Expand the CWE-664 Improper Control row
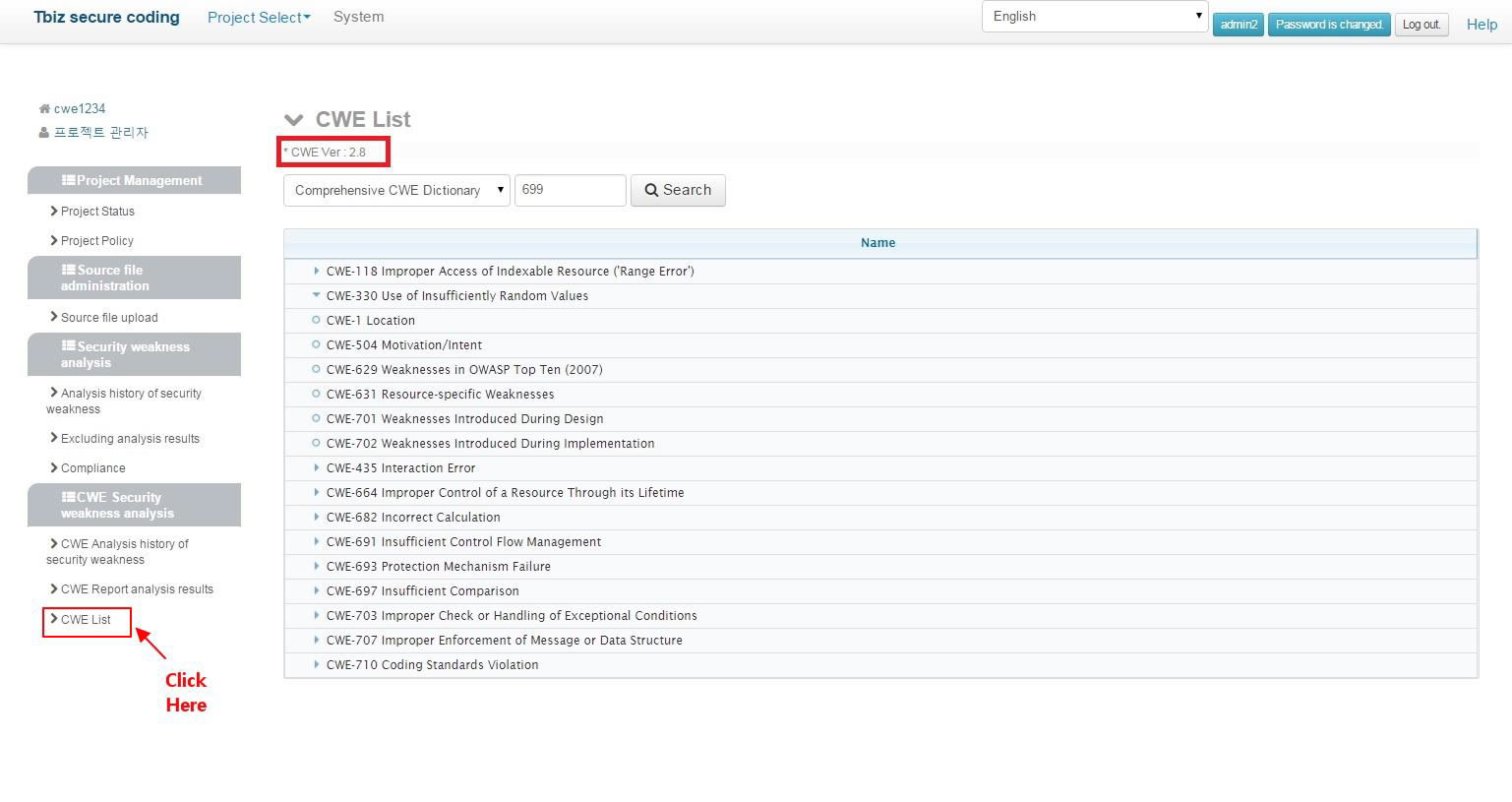This screenshot has height=802, width=1512. click(316, 492)
